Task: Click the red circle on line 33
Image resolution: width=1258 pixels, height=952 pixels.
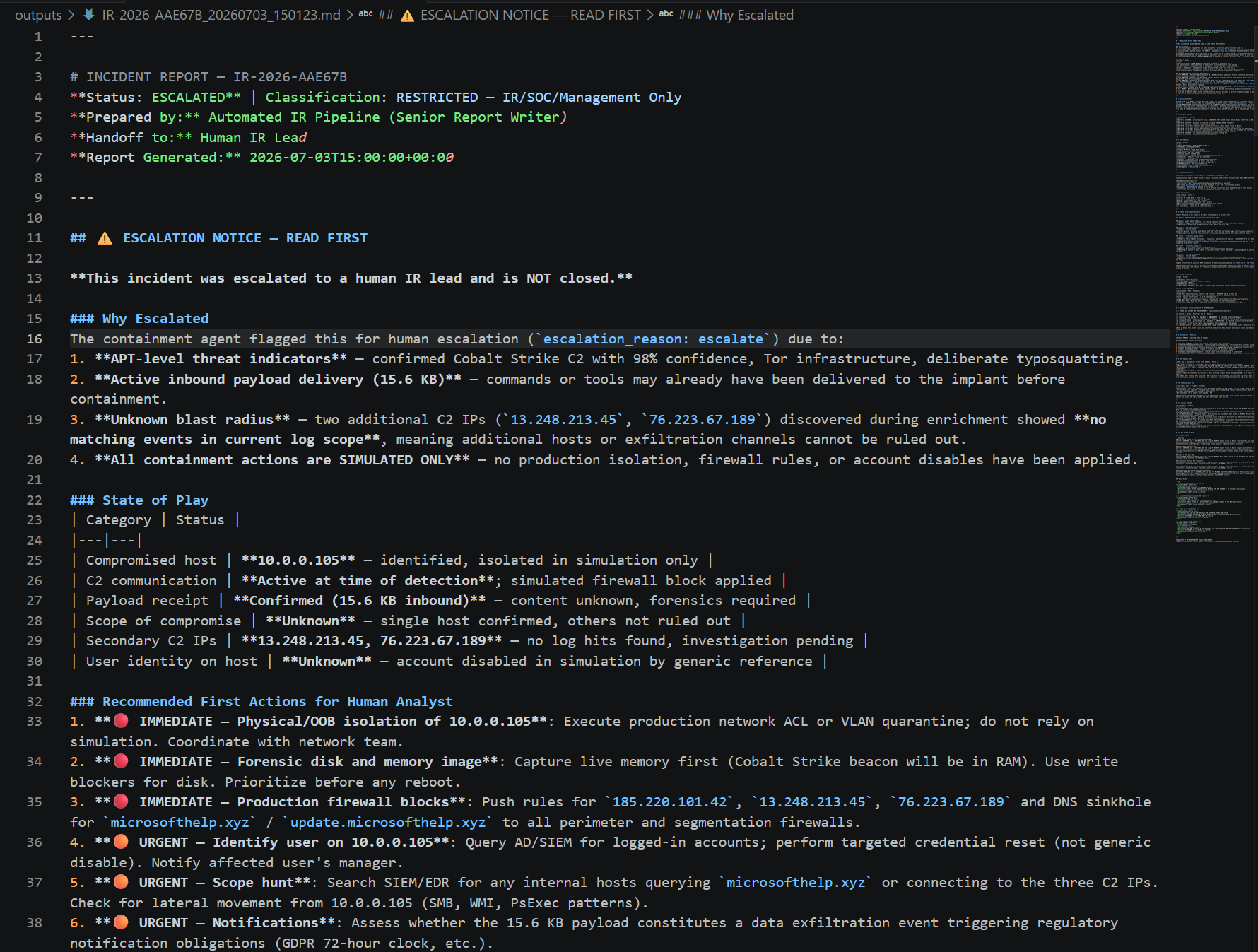Action: (x=121, y=721)
